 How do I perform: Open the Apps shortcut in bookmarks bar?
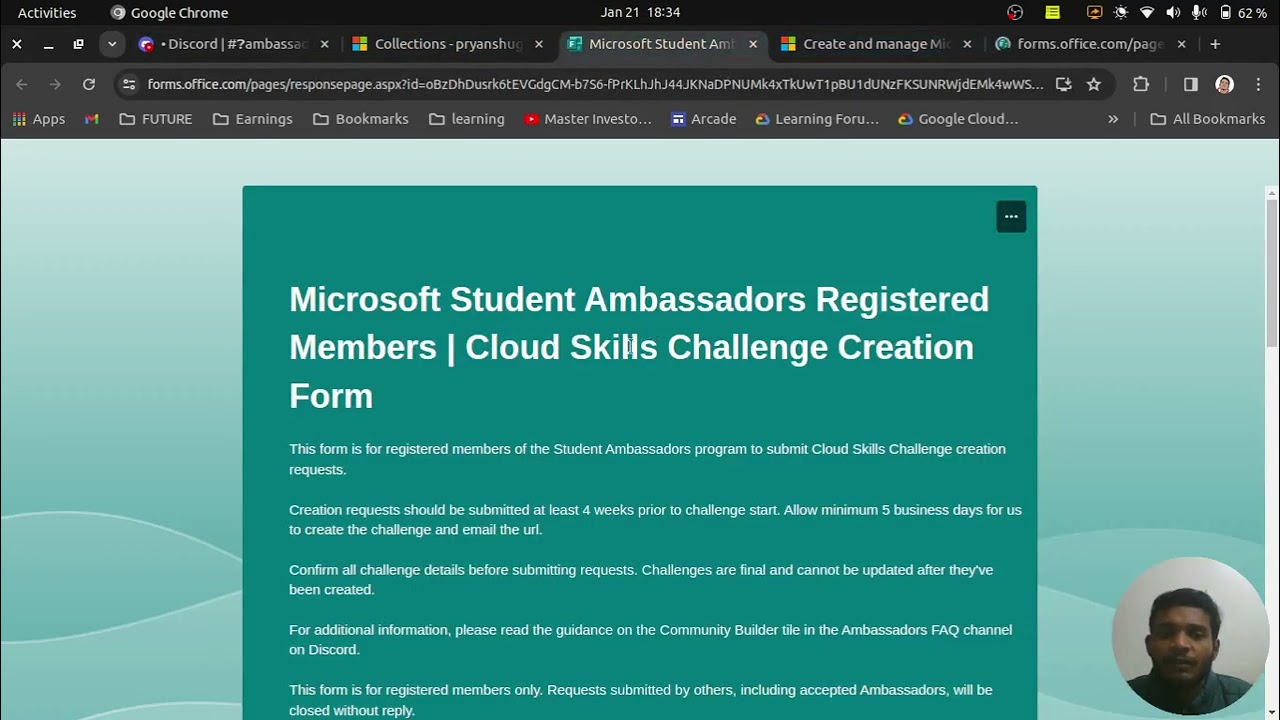pyautogui.click(x=39, y=119)
